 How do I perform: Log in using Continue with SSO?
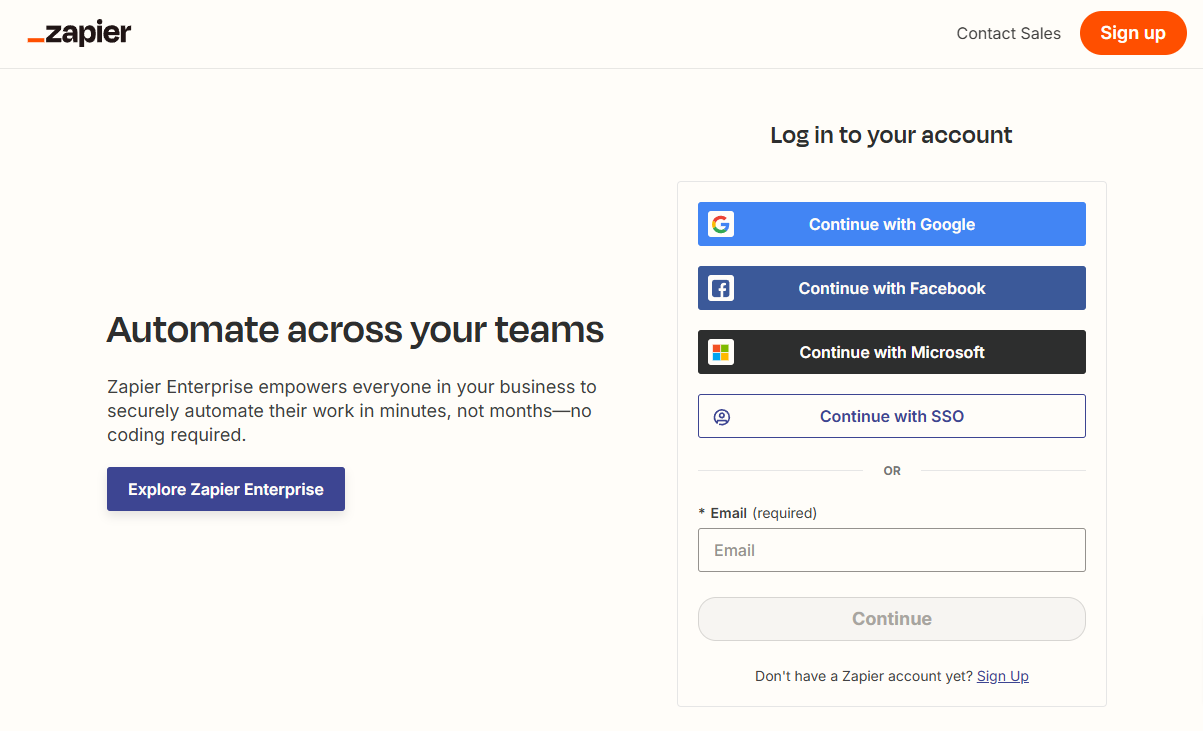point(892,416)
